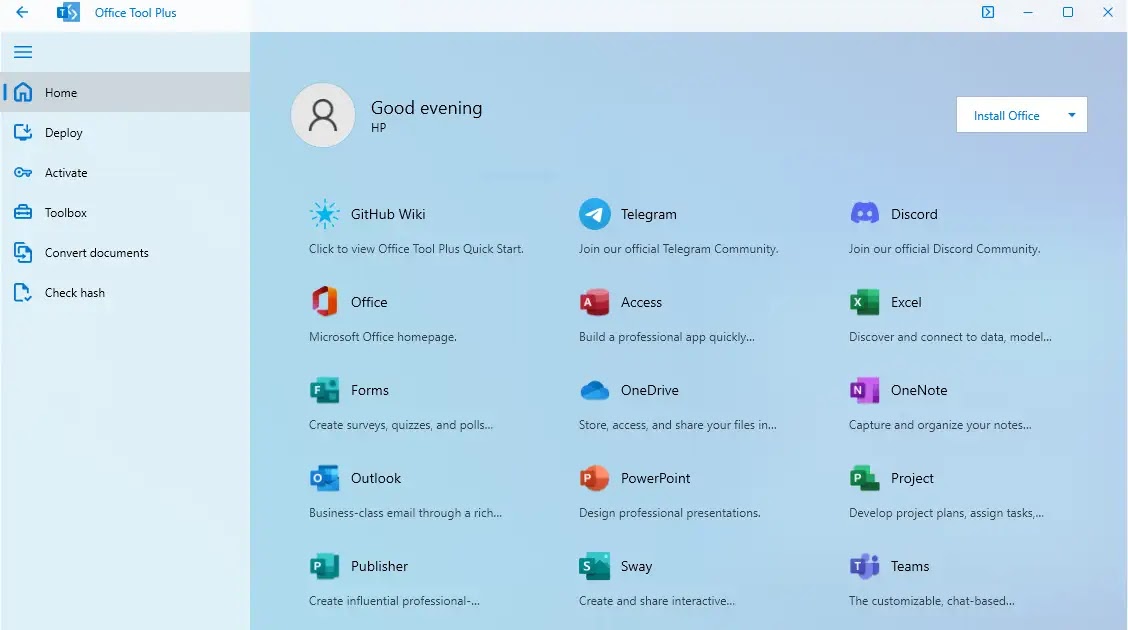1128x630 pixels.
Task: Click the OneNote app icon
Action: click(865, 390)
